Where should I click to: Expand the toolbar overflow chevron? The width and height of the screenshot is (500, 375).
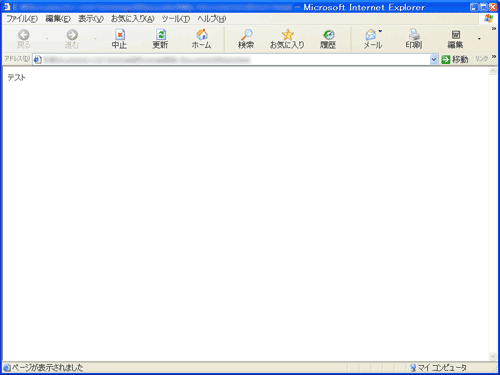tap(494, 29)
